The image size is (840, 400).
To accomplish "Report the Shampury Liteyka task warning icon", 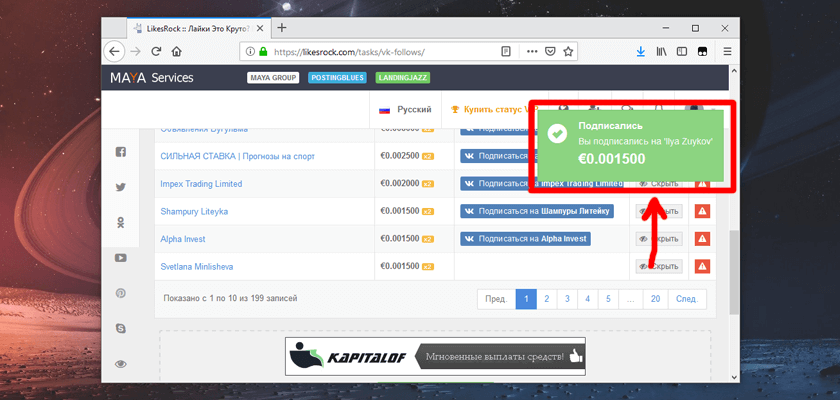I will click(x=702, y=211).
